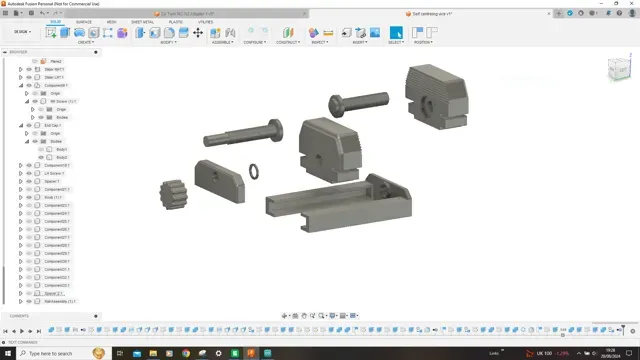The height and width of the screenshot is (360, 640).
Task: Click the New Component icon
Action: (215, 33)
